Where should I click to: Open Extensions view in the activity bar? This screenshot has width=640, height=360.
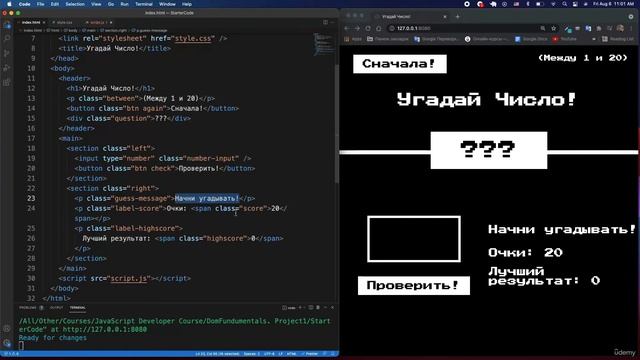[7, 82]
